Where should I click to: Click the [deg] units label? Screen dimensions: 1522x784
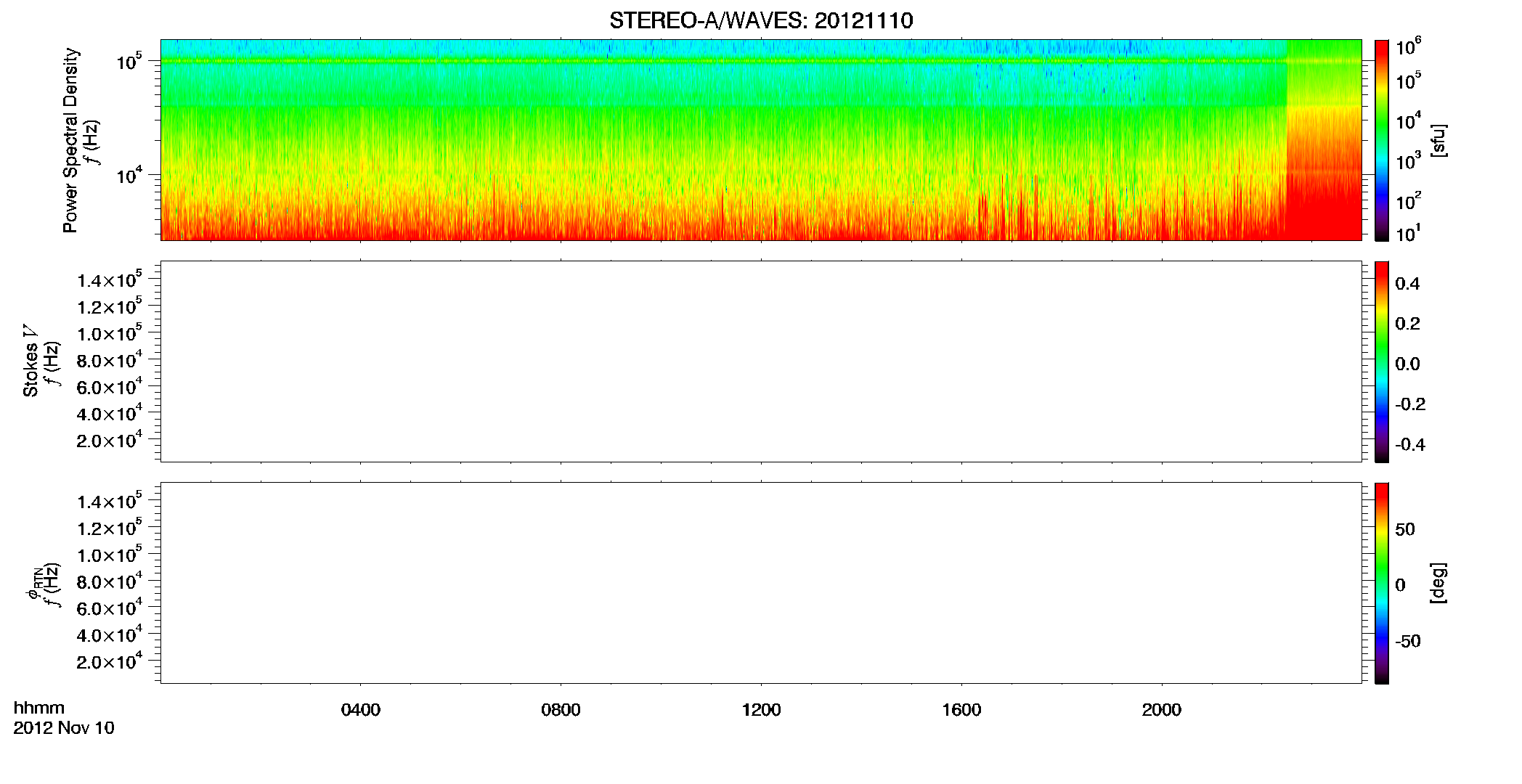pos(1438,583)
